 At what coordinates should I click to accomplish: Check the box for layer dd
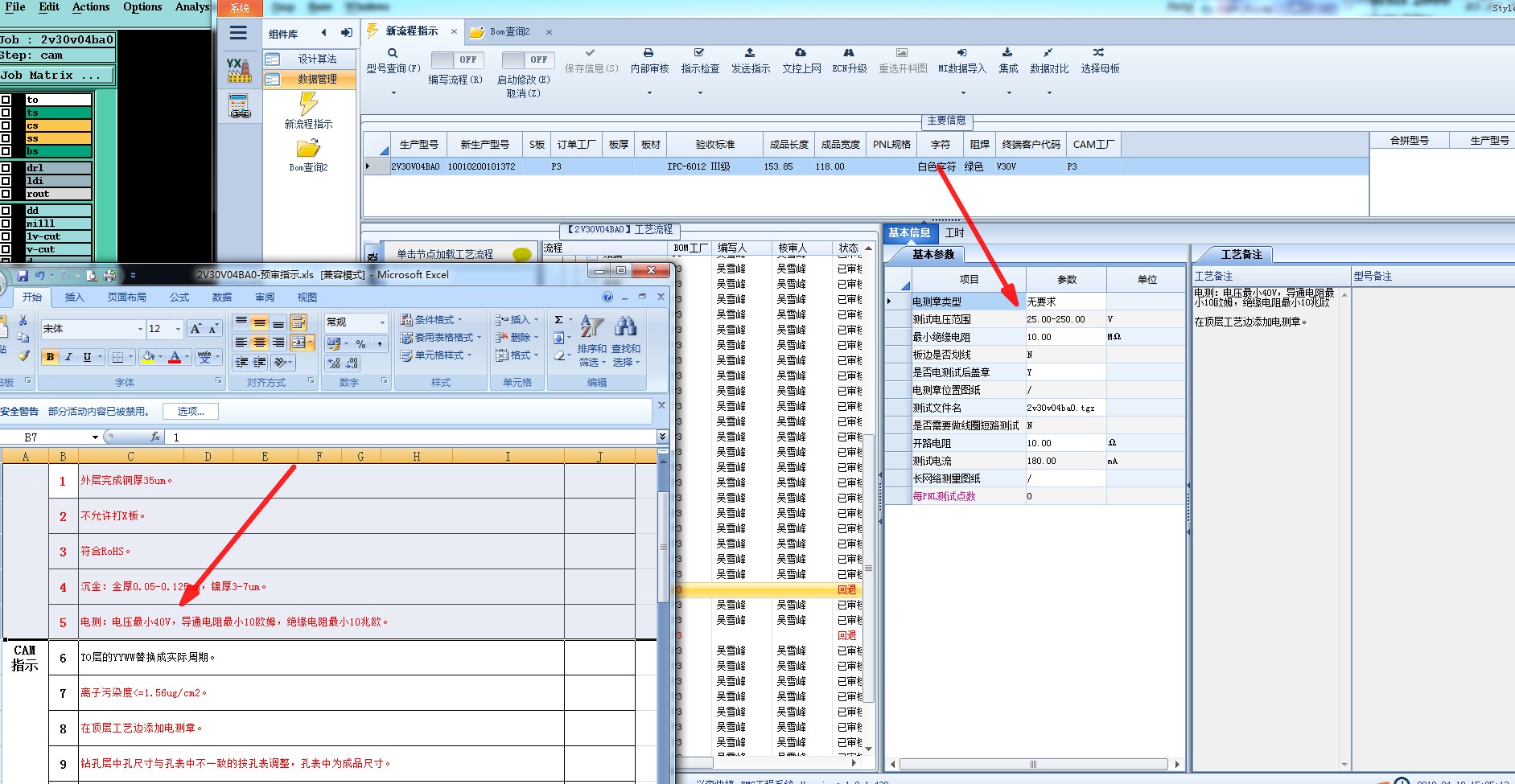[x=6, y=211]
